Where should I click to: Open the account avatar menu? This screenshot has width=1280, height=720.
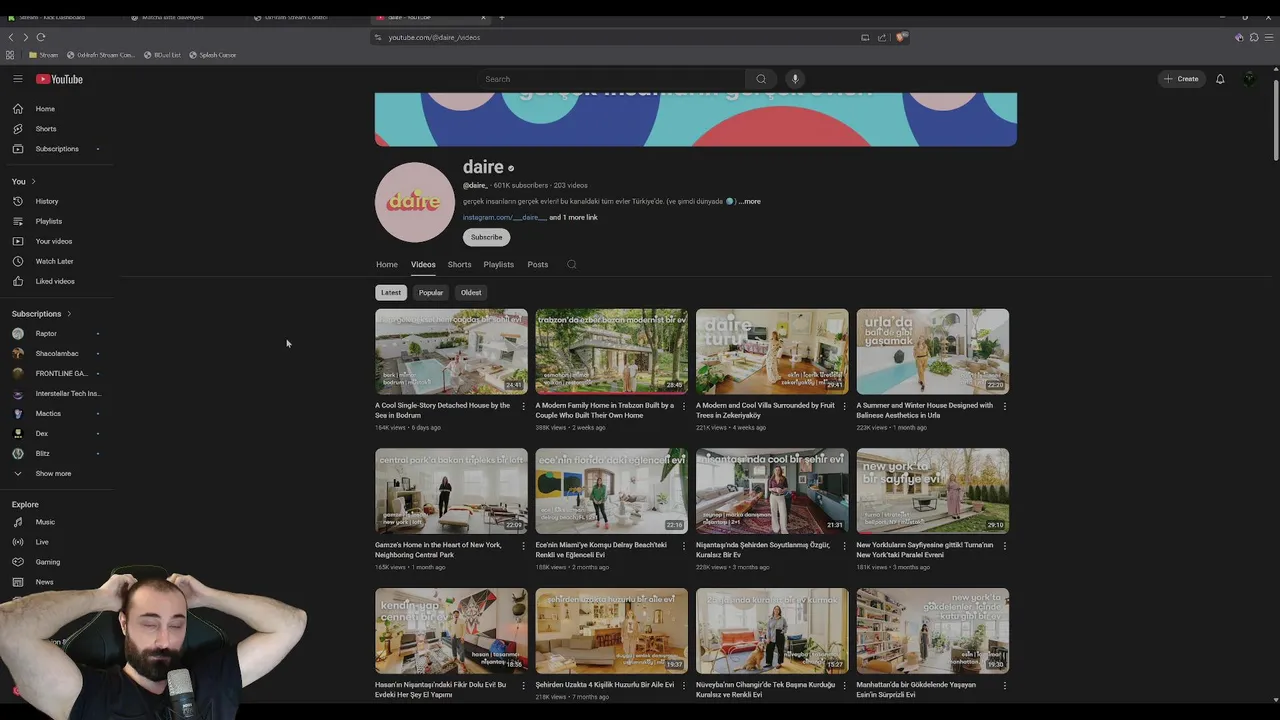click(x=1249, y=79)
